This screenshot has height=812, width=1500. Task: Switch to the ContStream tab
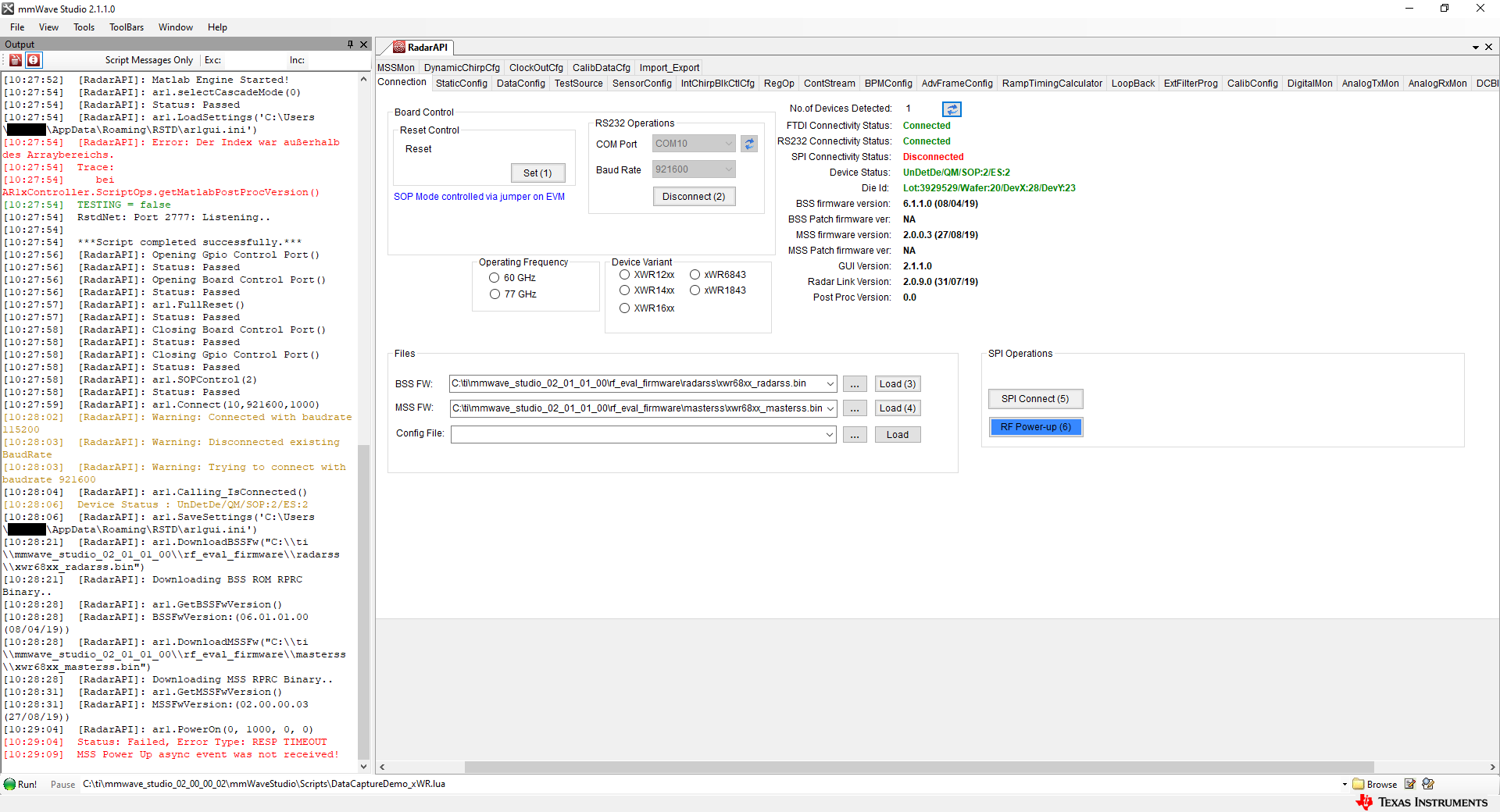[829, 84]
